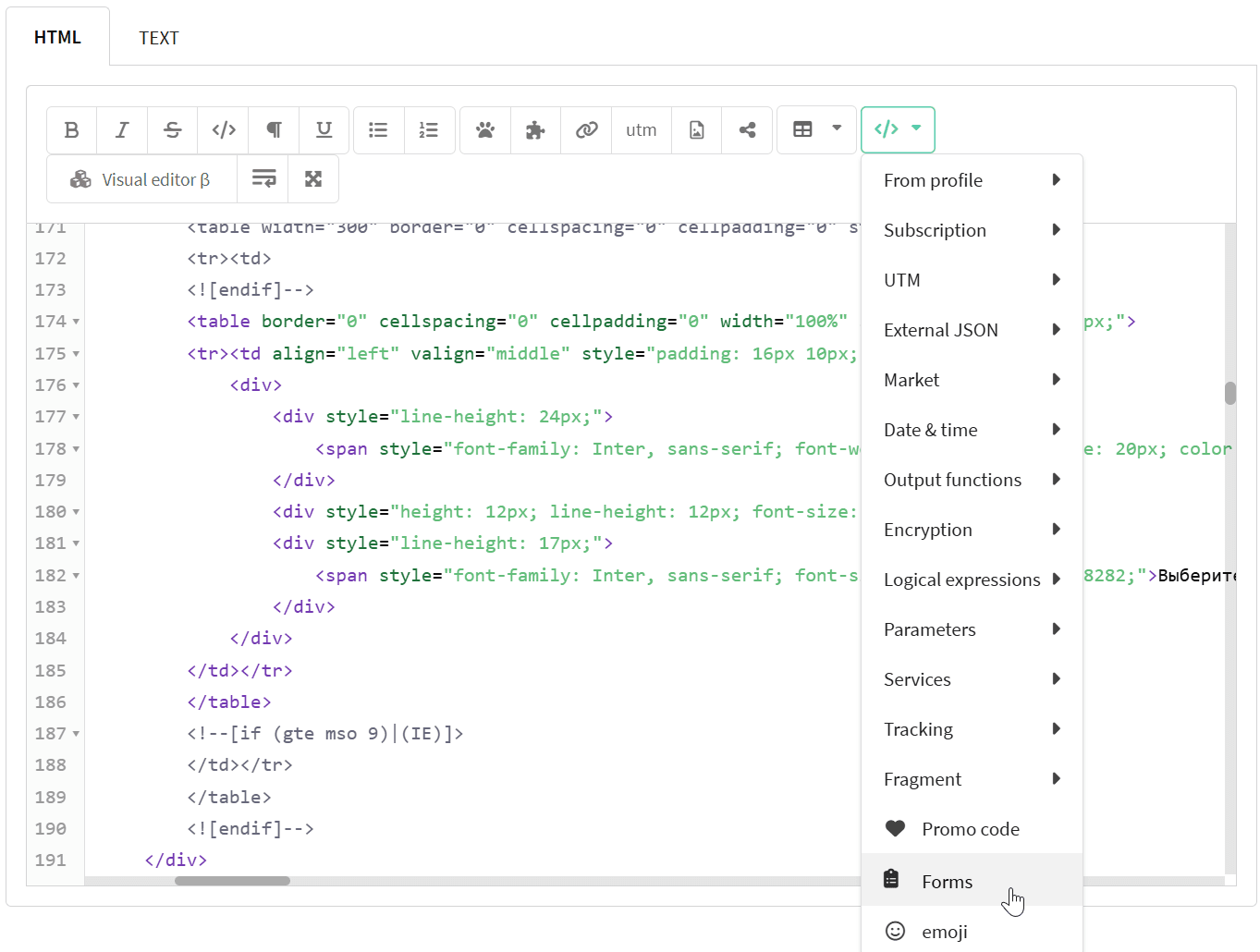Image resolution: width=1260 pixels, height=952 pixels.
Task: Insert inline code tag
Action: click(224, 129)
